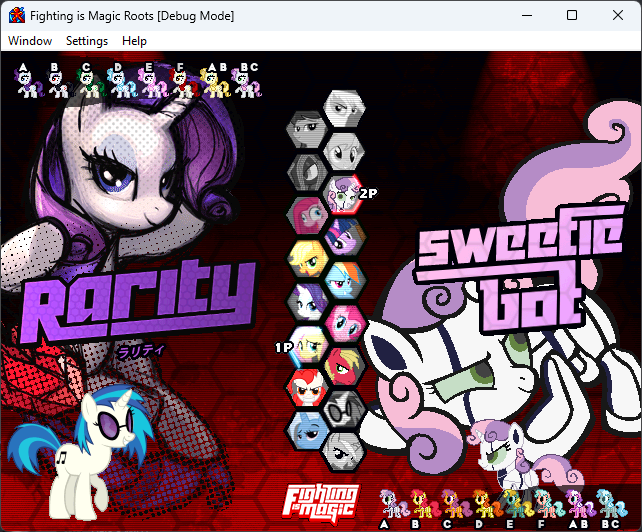Click the Fighting is Magic logo
This screenshot has width=642, height=532.
coord(321,504)
